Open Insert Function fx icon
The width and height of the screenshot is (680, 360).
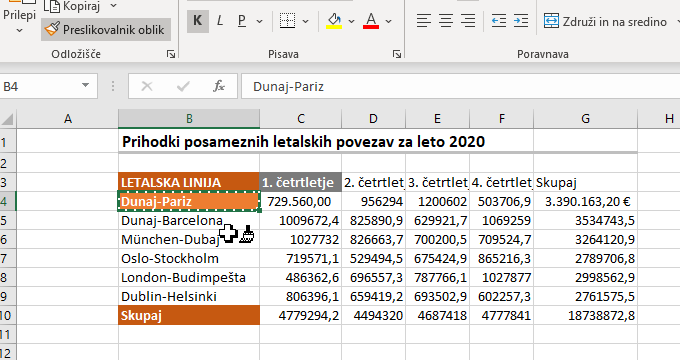[x=219, y=86]
